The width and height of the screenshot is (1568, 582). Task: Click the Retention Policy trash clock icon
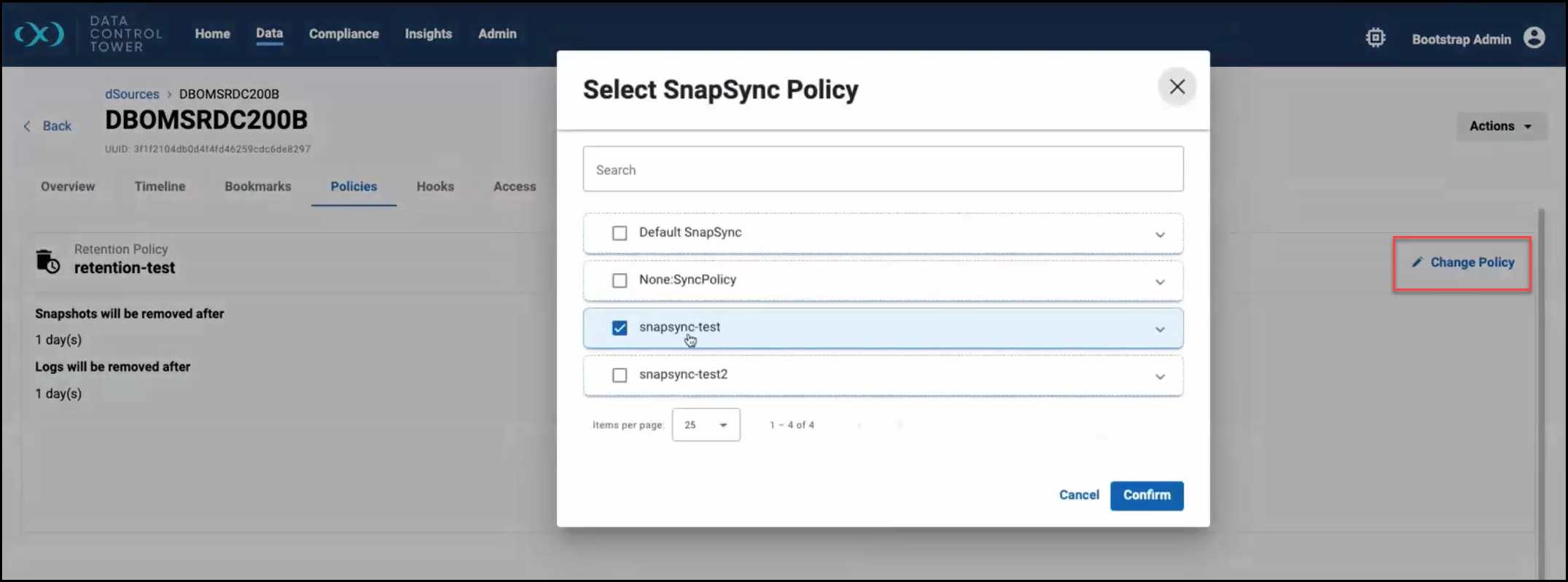(48, 261)
